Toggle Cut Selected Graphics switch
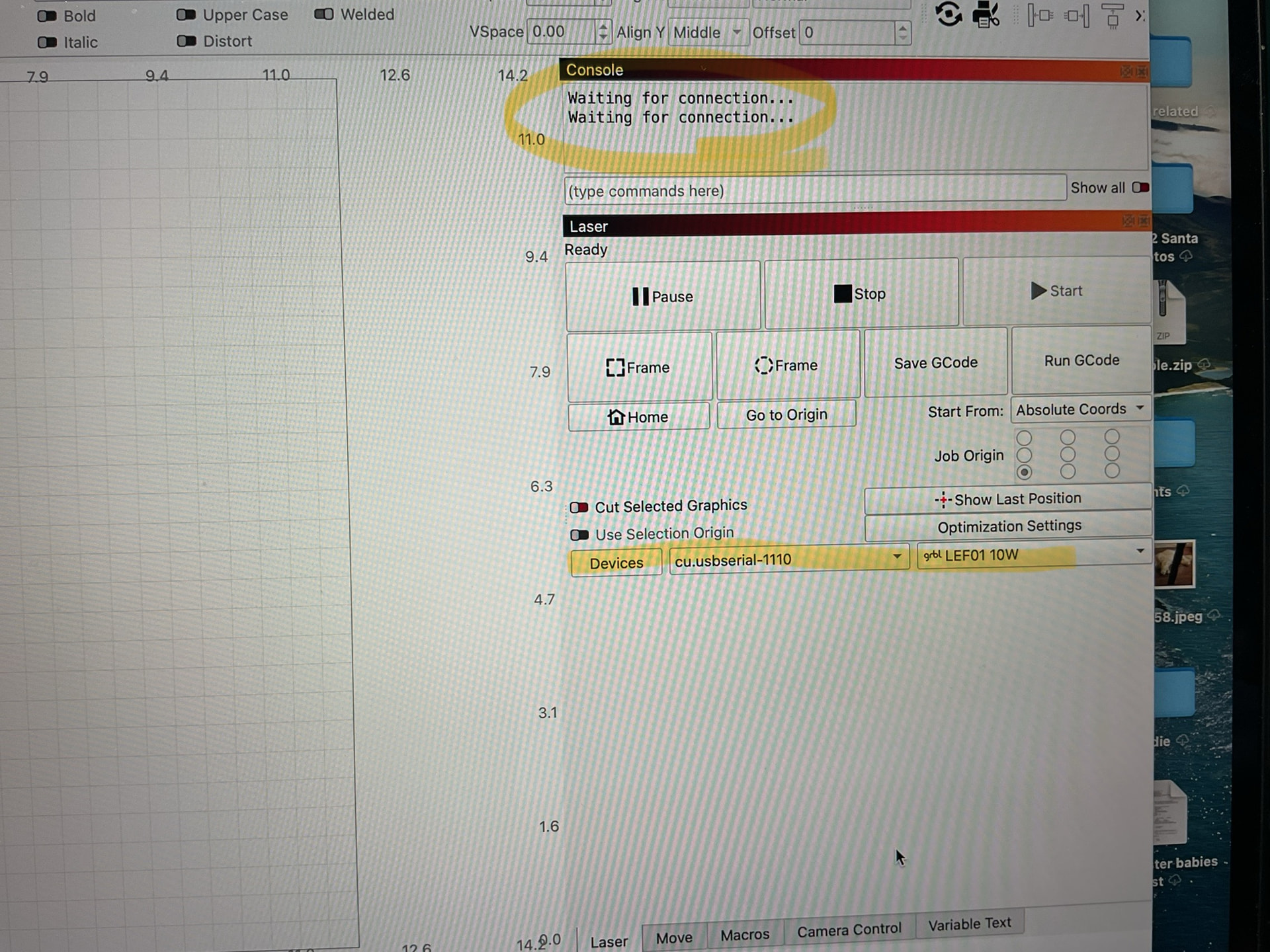1270x952 pixels. click(x=579, y=507)
